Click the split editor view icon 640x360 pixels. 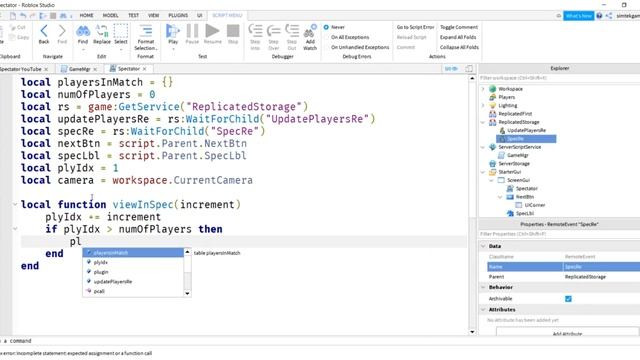pos(469,69)
